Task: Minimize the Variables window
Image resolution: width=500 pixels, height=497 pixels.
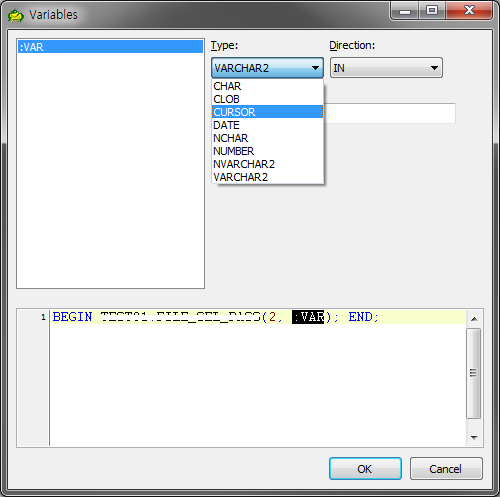Action: pyautogui.click(x=405, y=12)
